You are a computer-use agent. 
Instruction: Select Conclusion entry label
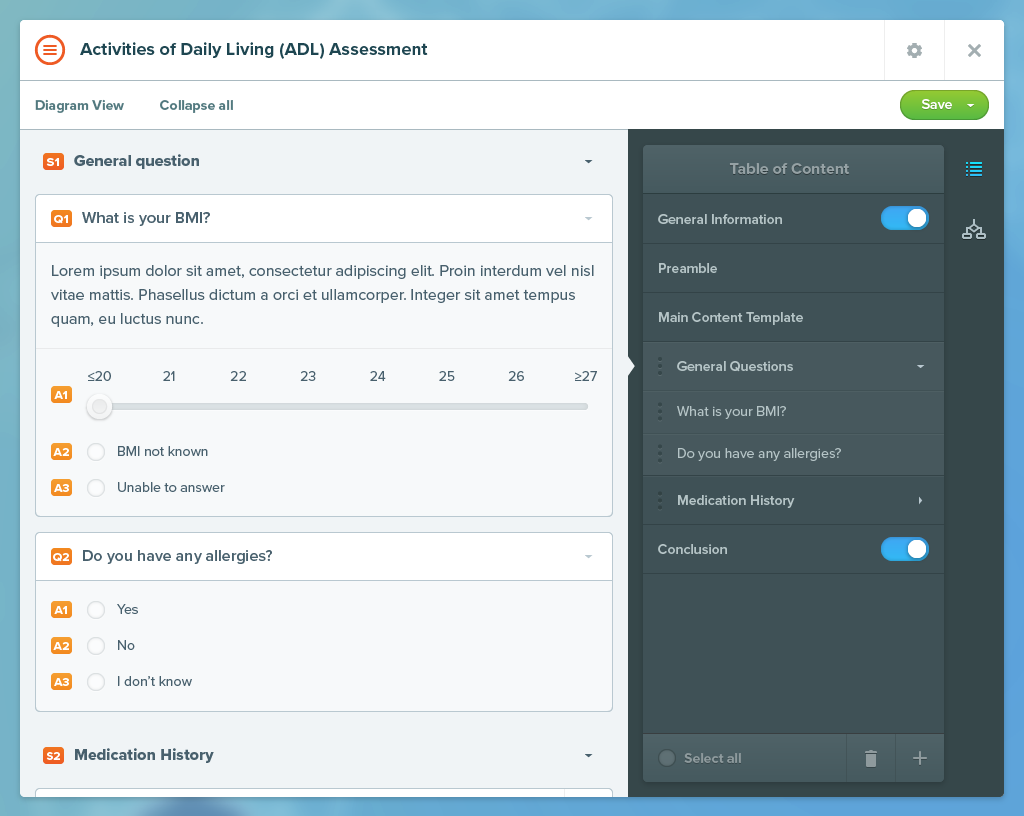(x=692, y=549)
